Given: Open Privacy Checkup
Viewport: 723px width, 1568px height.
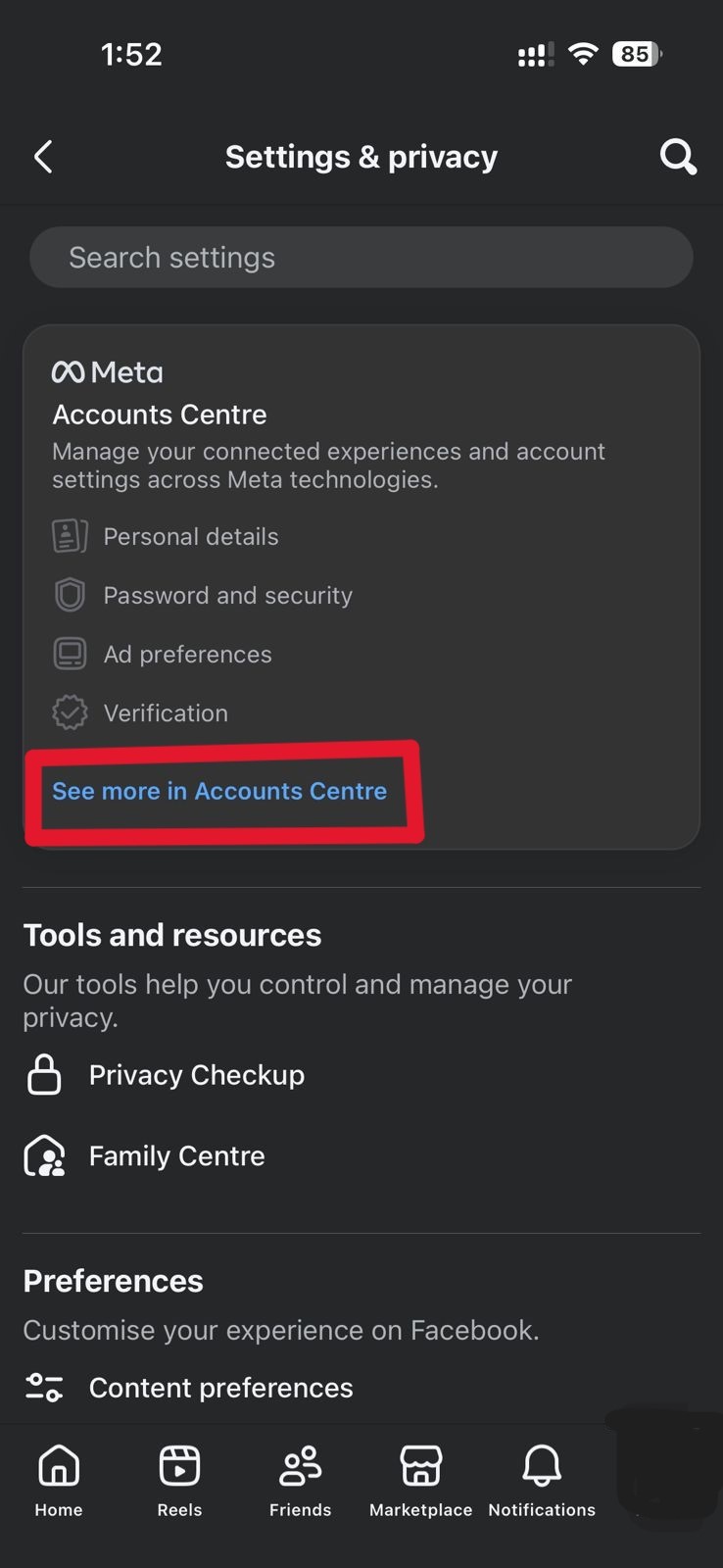Looking at the screenshot, I should tap(196, 1075).
